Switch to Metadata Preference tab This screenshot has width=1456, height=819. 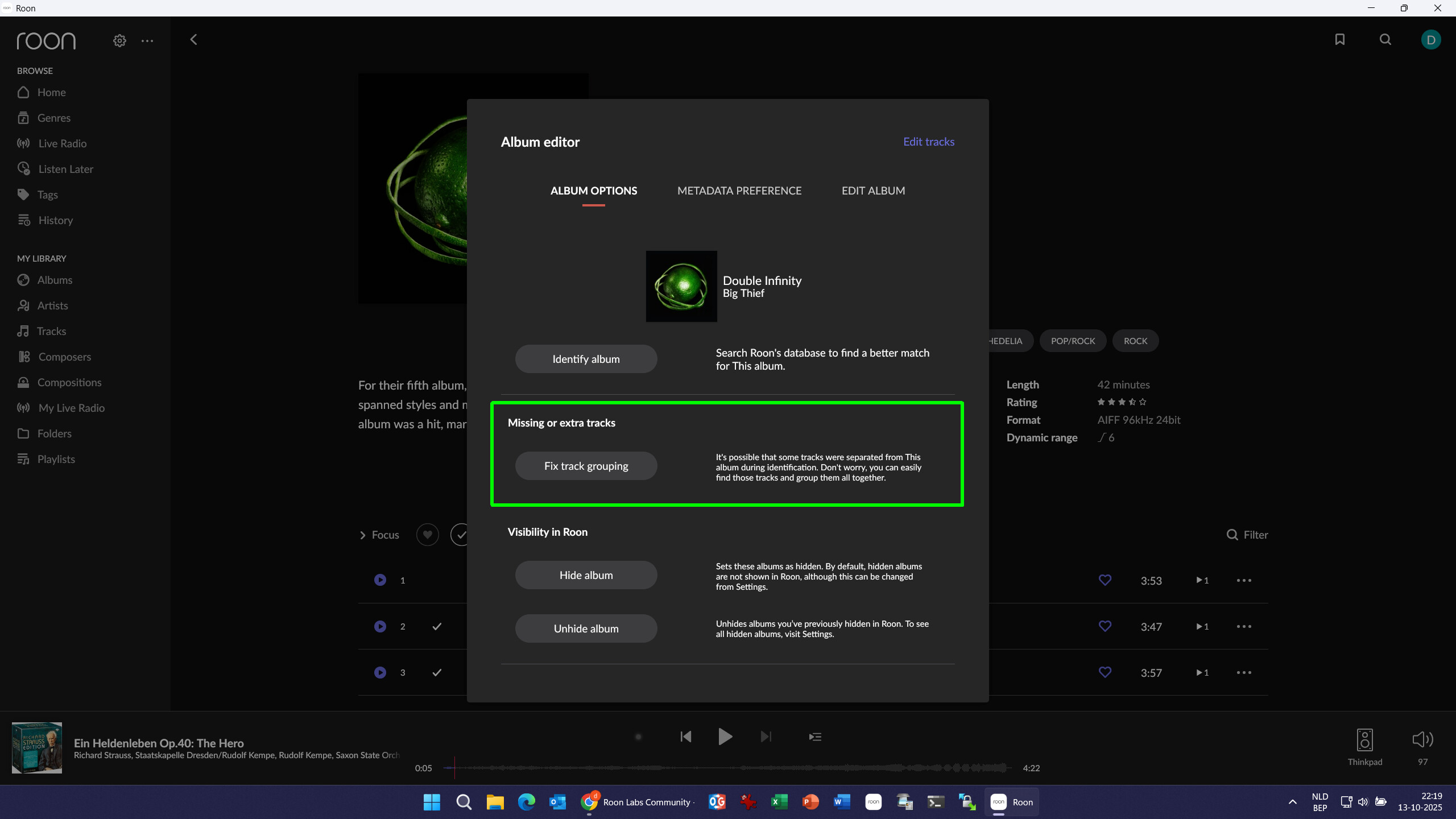tap(739, 191)
